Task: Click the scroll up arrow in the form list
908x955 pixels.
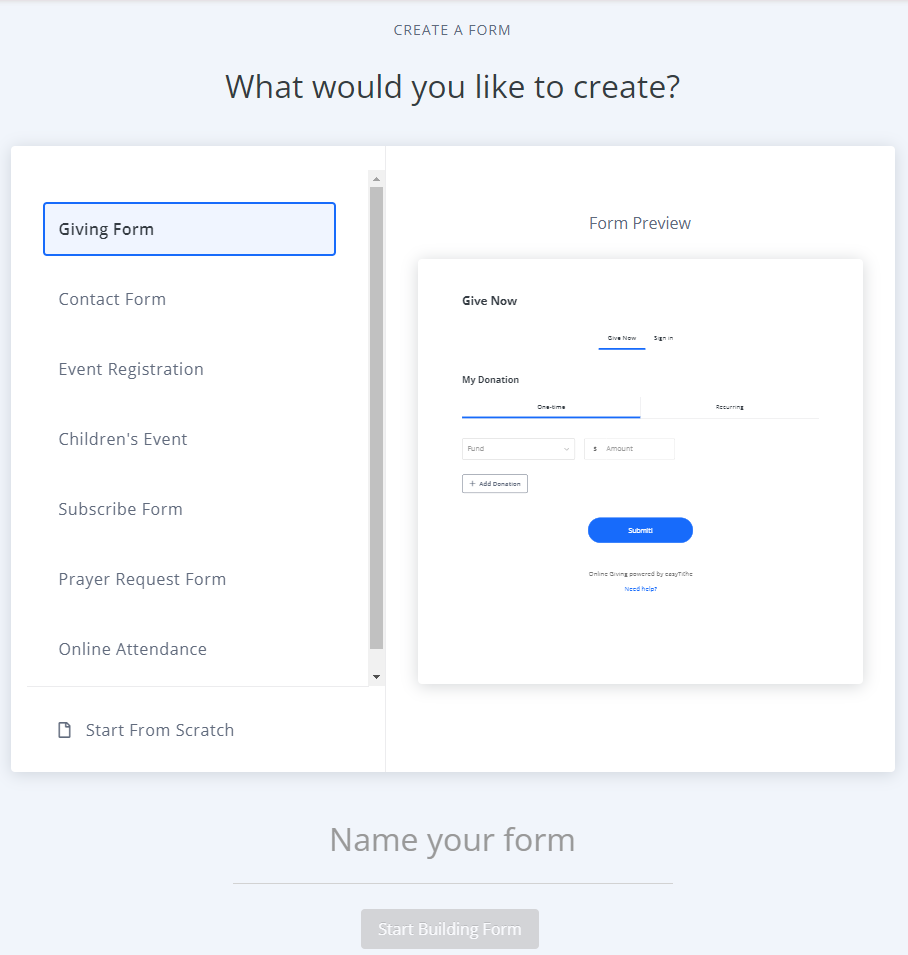Action: (x=376, y=179)
